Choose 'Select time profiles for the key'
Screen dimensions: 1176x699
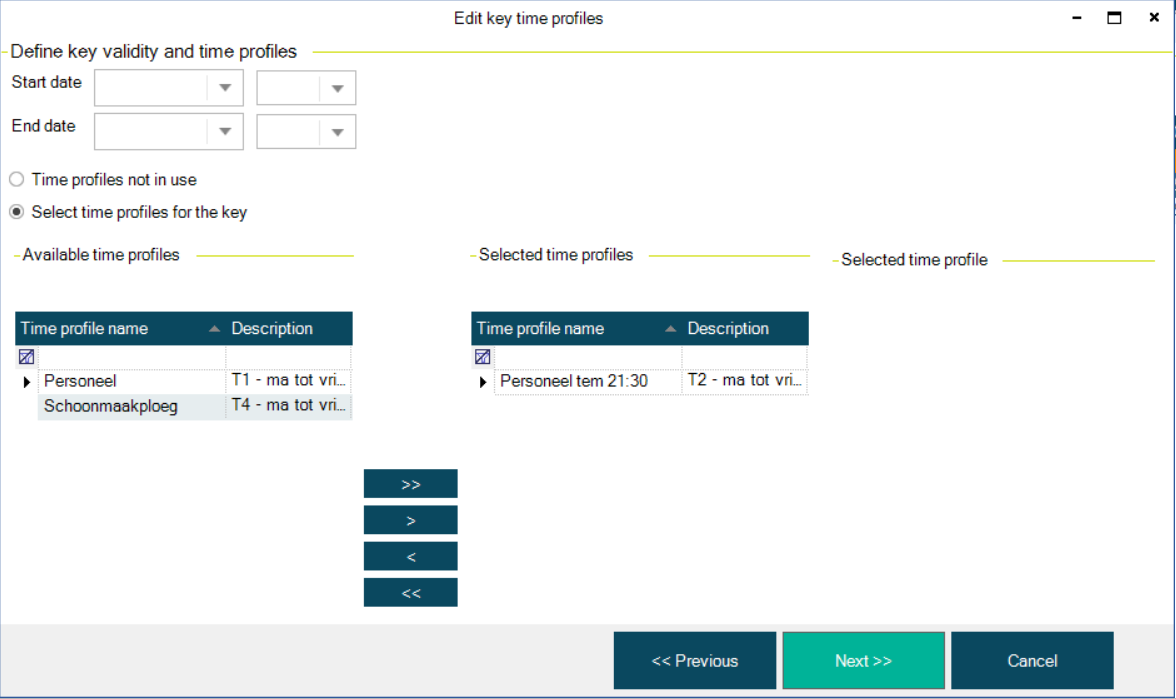point(17,212)
